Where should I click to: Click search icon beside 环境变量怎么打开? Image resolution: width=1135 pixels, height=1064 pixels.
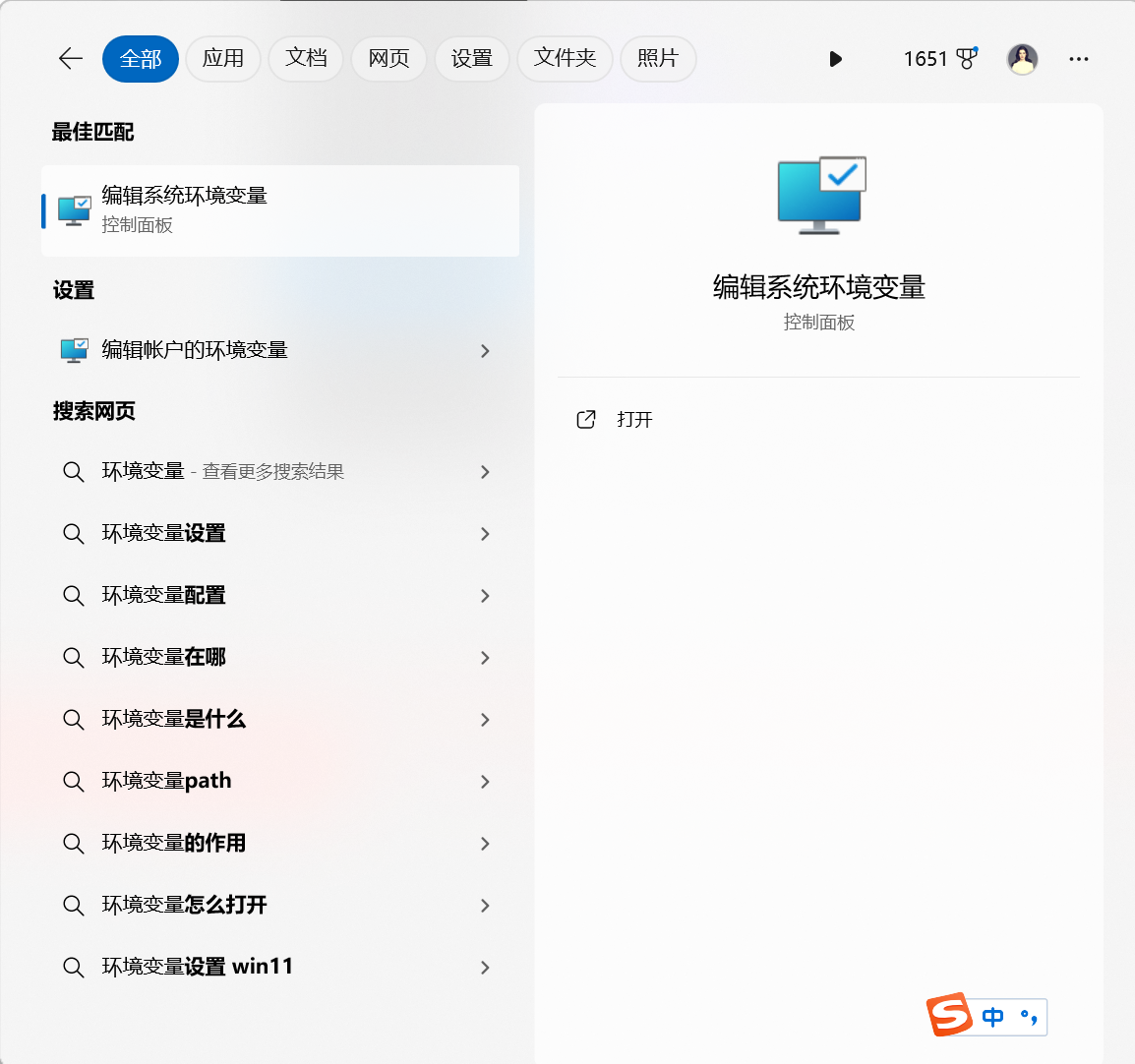tap(73, 905)
